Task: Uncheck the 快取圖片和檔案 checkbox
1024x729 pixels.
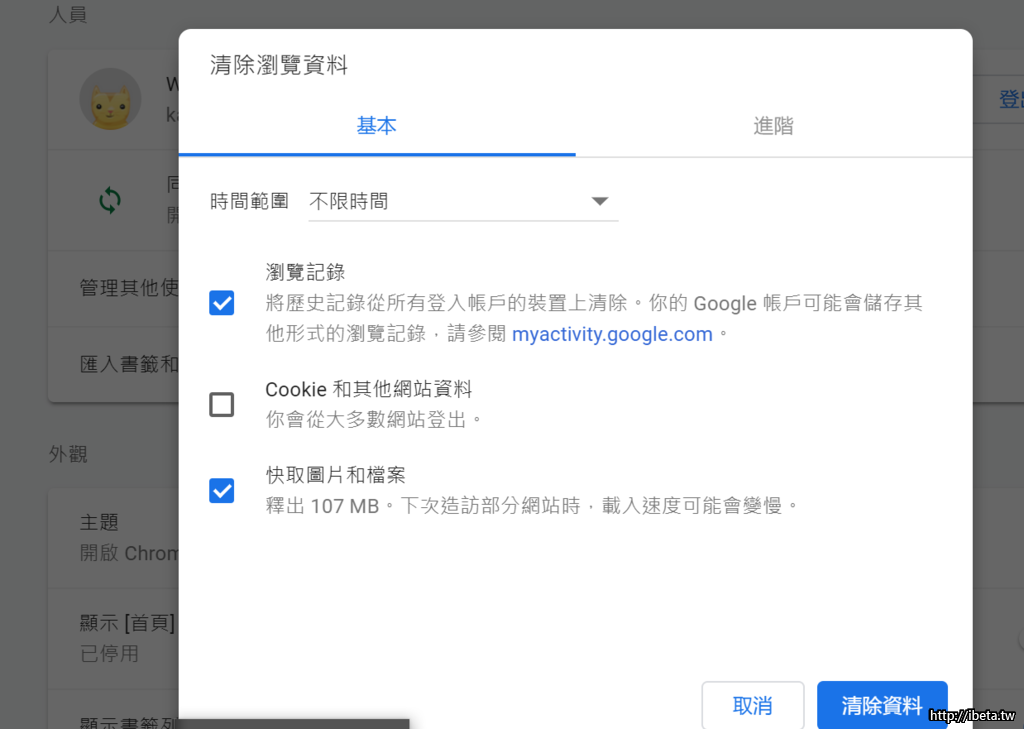Action: click(x=222, y=491)
